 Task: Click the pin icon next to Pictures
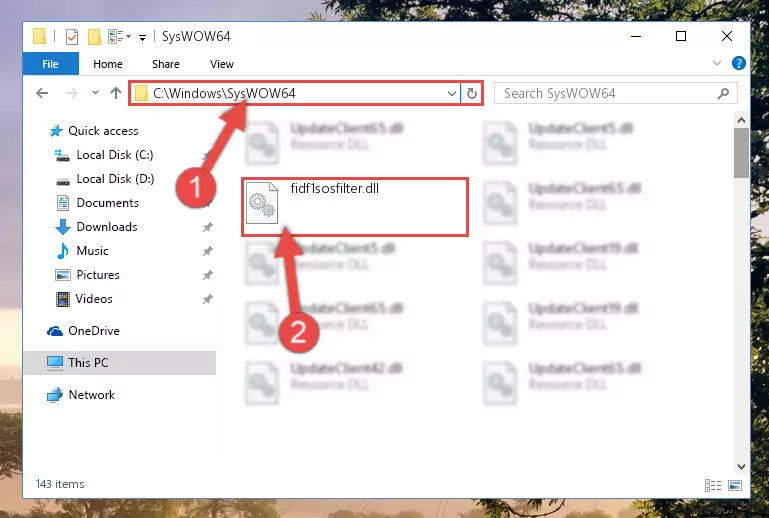click(x=207, y=275)
